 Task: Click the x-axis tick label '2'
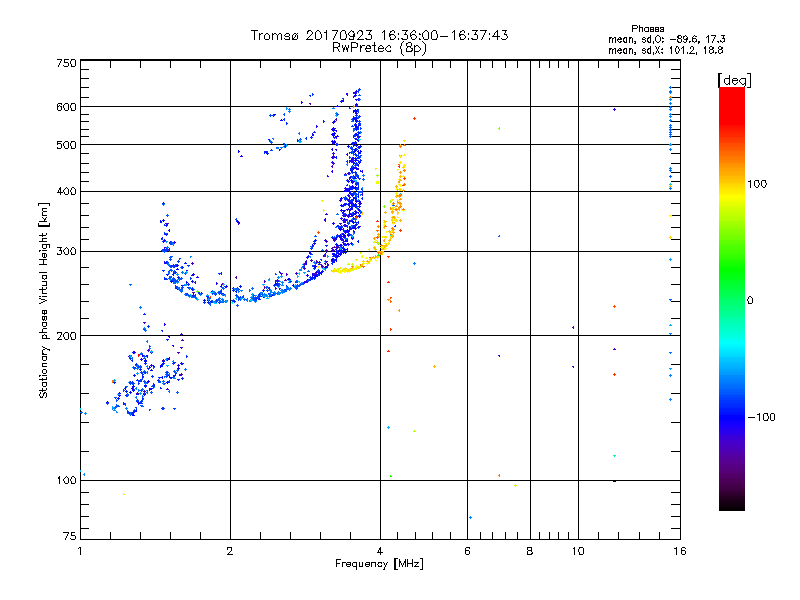[x=230, y=551]
